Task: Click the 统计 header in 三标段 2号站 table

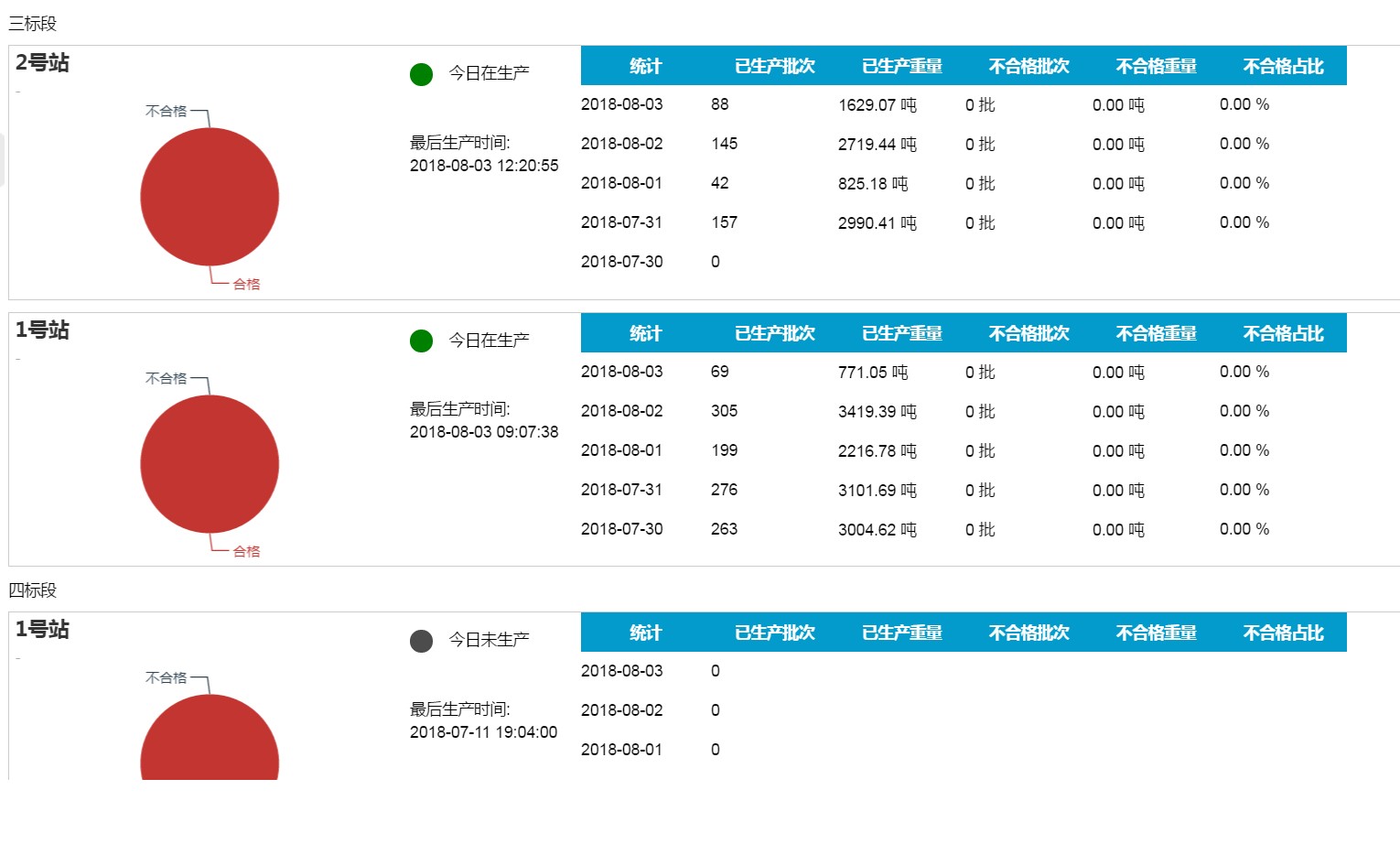Action: [x=645, y=66]
